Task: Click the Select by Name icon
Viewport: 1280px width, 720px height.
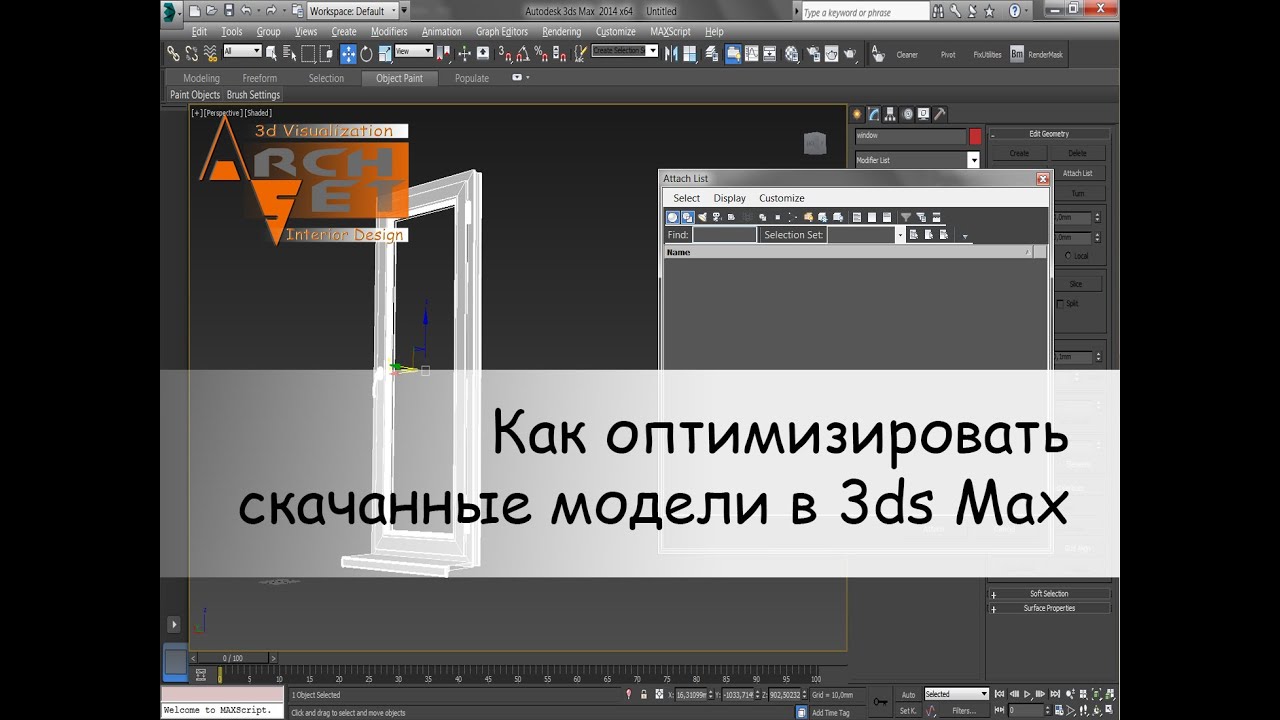Action: coord(290,53)
